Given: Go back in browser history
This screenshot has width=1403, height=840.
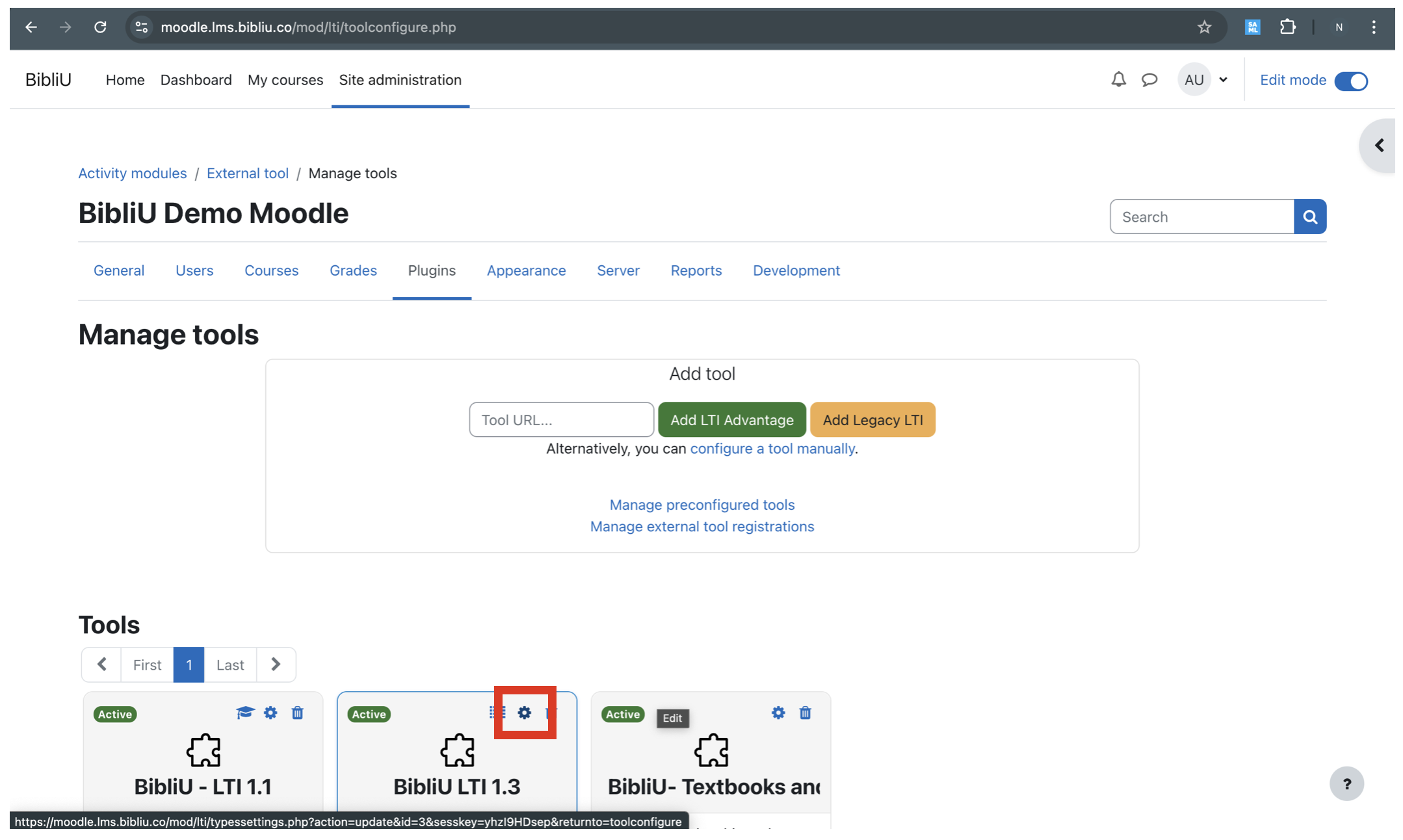Looking at the screenshot, I should pyautogui.click(x=31, y=27).
